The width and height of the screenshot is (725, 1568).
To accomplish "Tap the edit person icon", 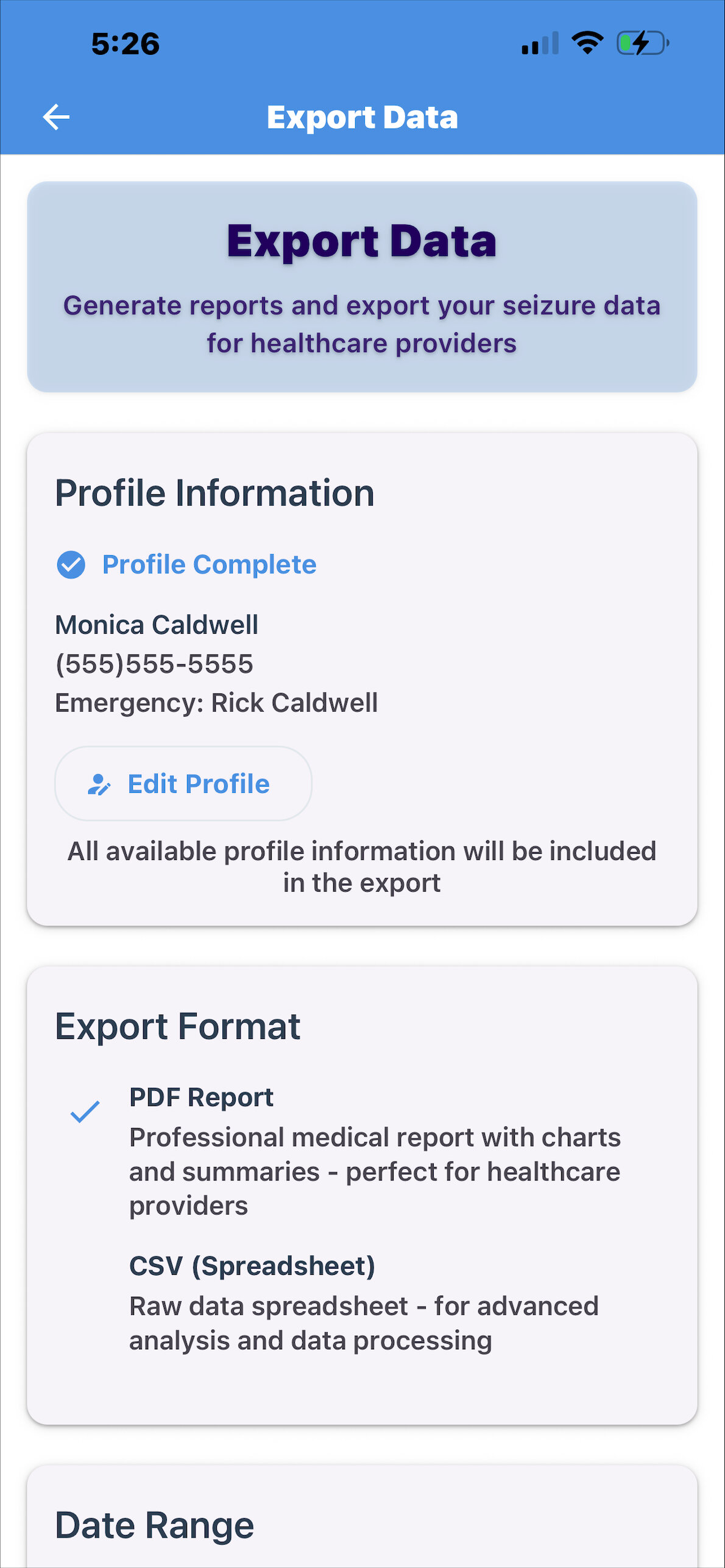I will pyautogui.click(x=99, y=784).
